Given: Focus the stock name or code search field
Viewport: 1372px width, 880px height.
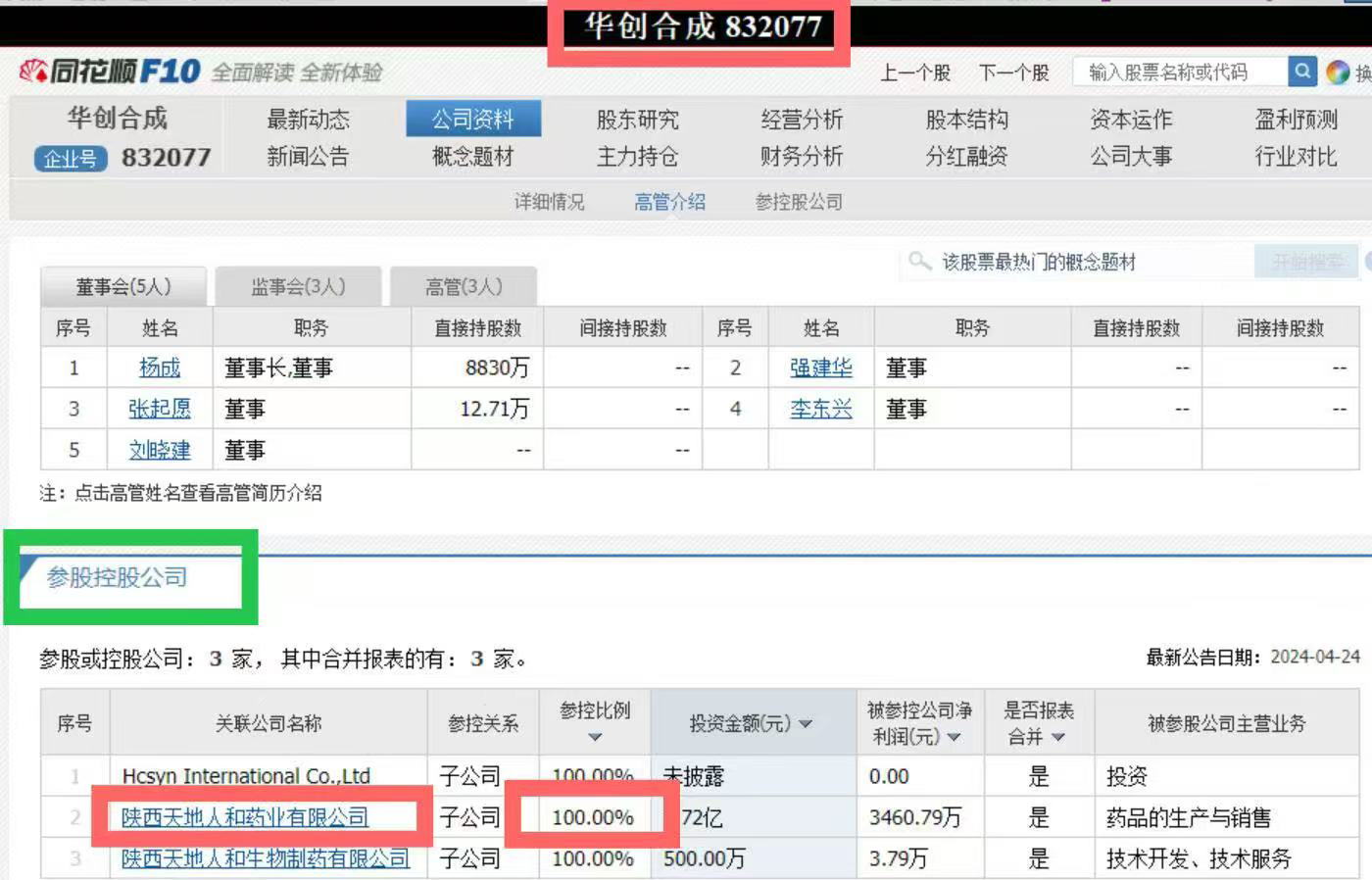Looking at the screenshot, I should click(x=1181, y=72).
